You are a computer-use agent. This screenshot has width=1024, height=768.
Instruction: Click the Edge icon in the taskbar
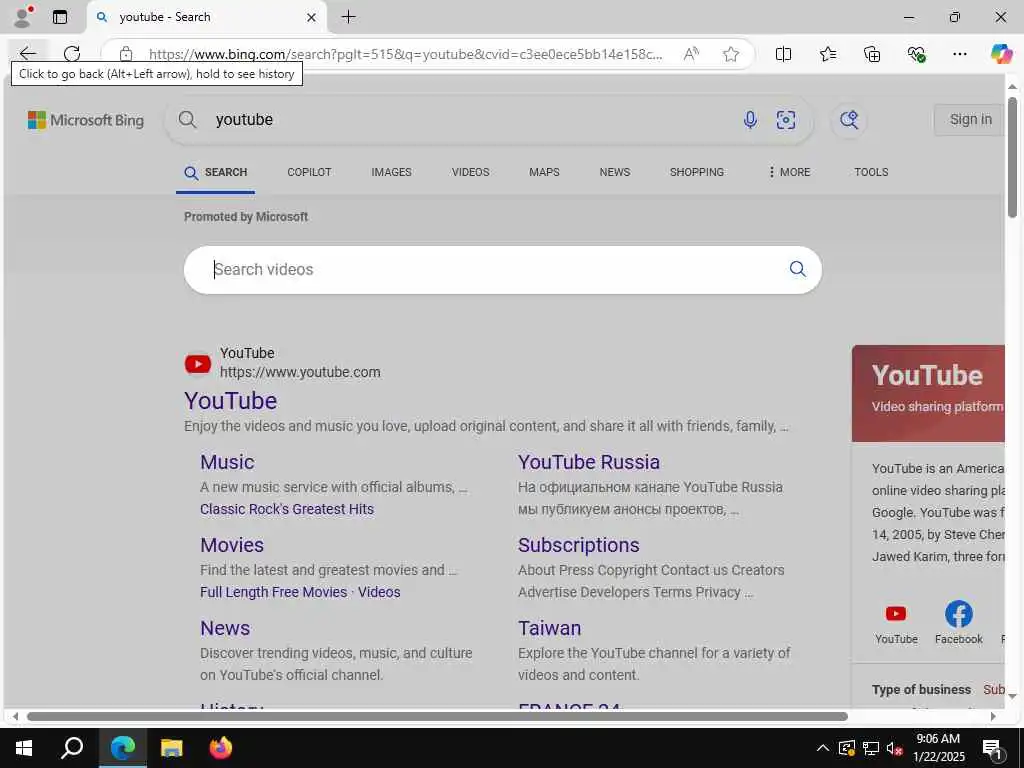point(122,748)
